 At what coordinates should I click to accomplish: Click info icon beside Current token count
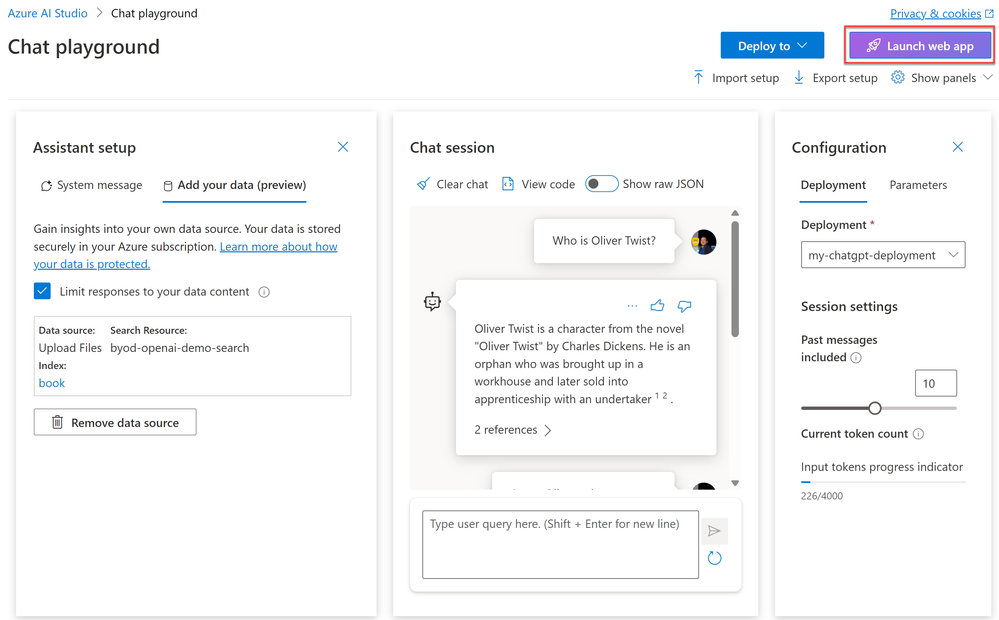(918, 434)
